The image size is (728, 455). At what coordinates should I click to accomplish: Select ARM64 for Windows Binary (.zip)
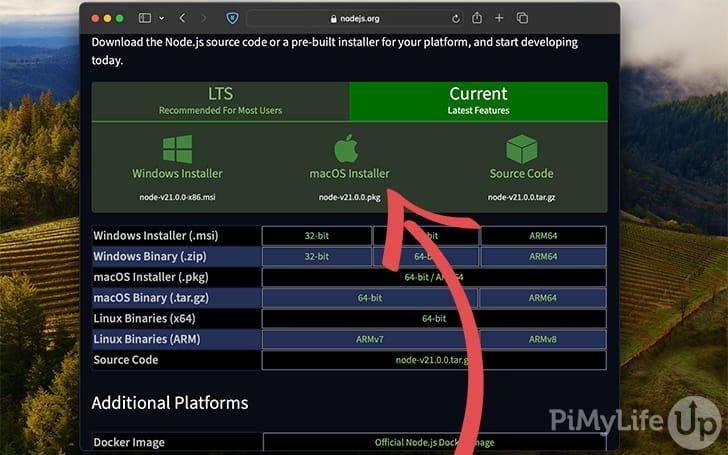[543, 256]
